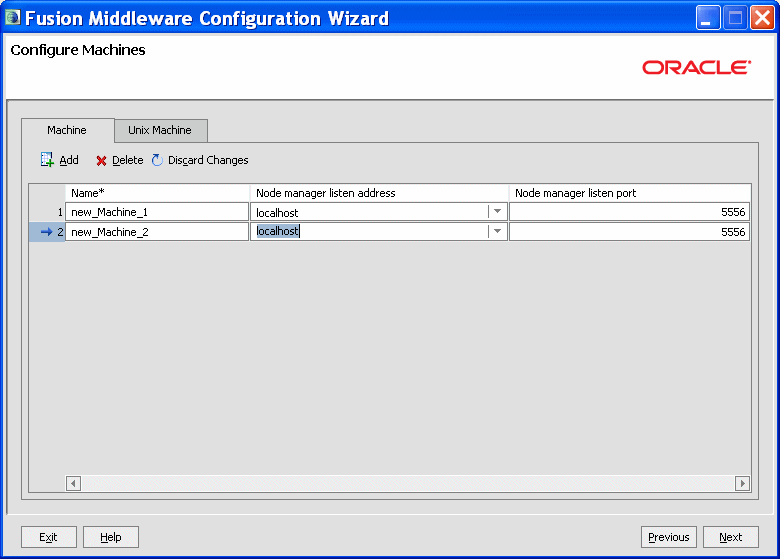
Task: Click the Fusion Middleware wizard title bar icon
Action: coord(12,17)
